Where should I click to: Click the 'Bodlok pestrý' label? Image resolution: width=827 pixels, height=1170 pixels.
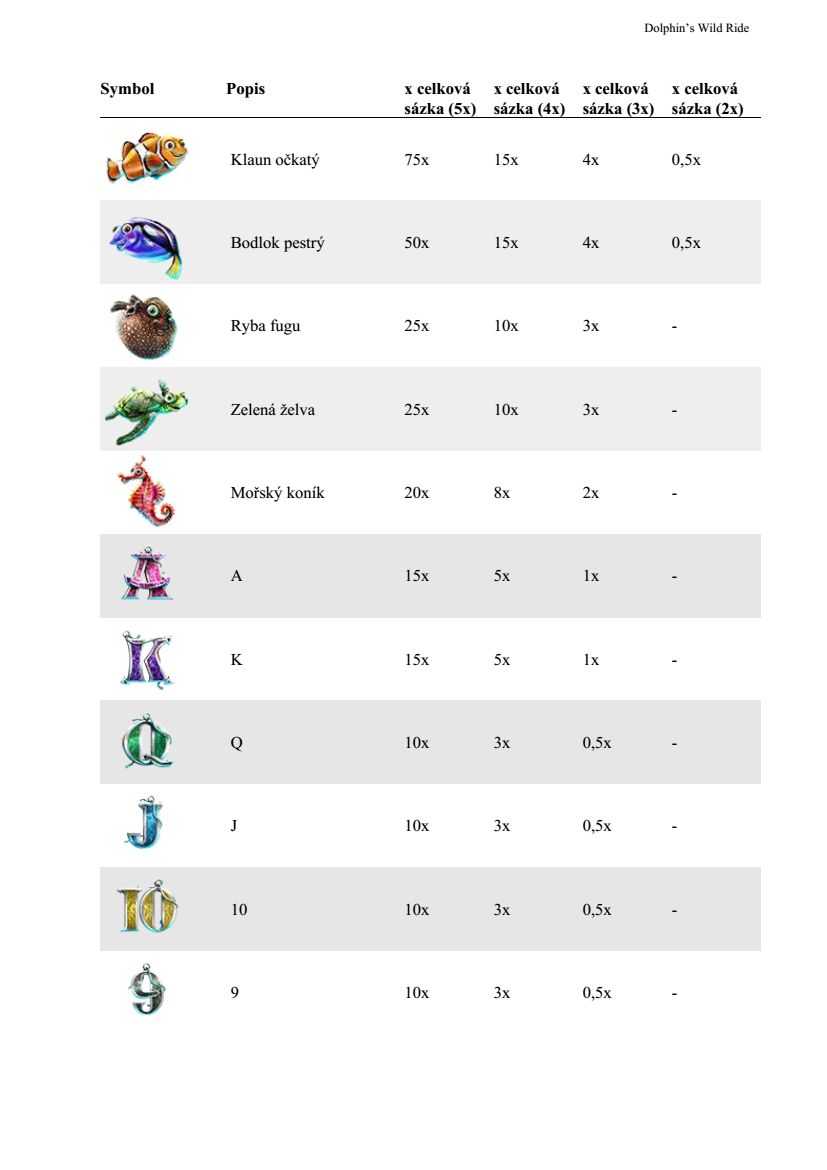277,243
